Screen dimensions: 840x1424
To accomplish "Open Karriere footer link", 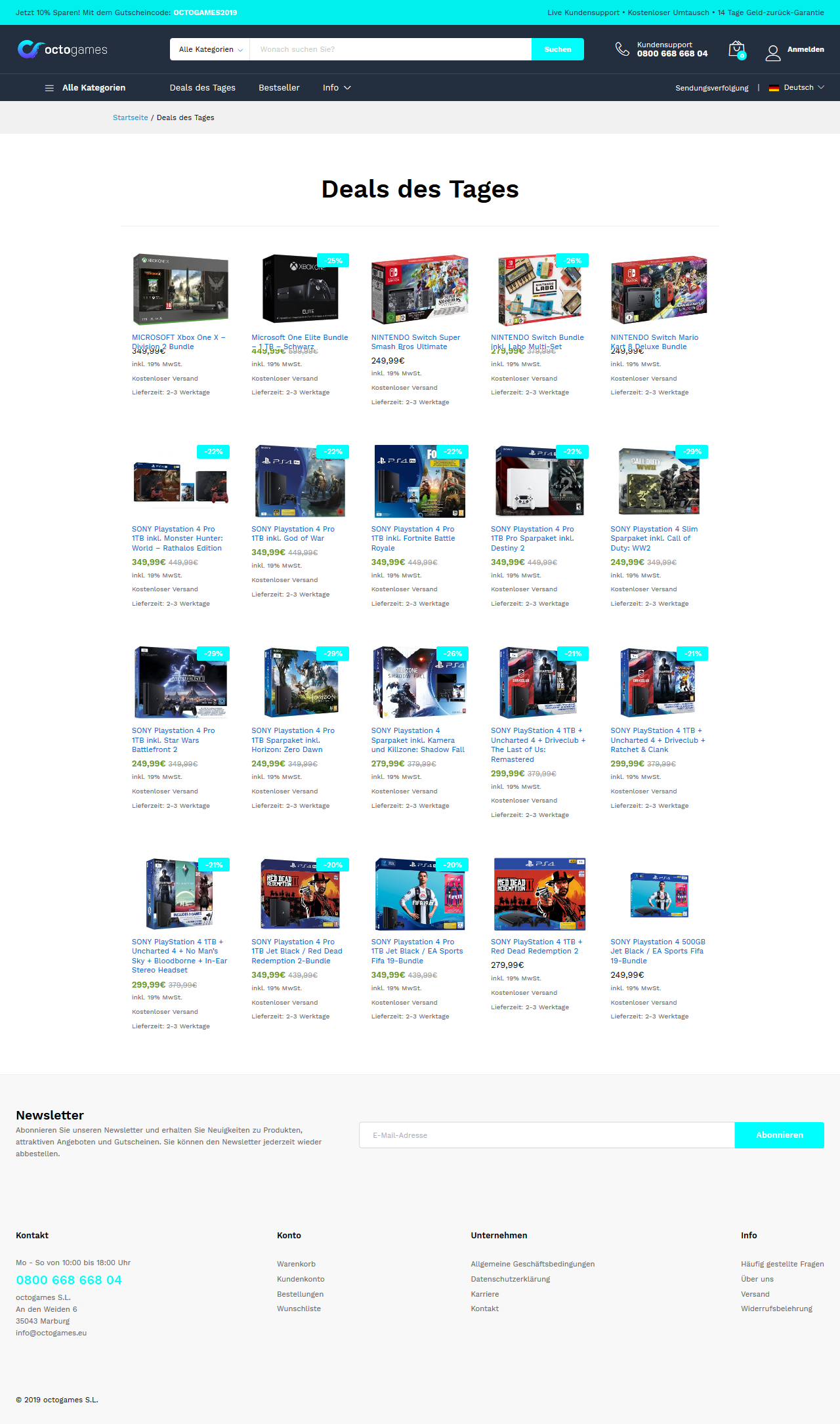I will 484,1294.
